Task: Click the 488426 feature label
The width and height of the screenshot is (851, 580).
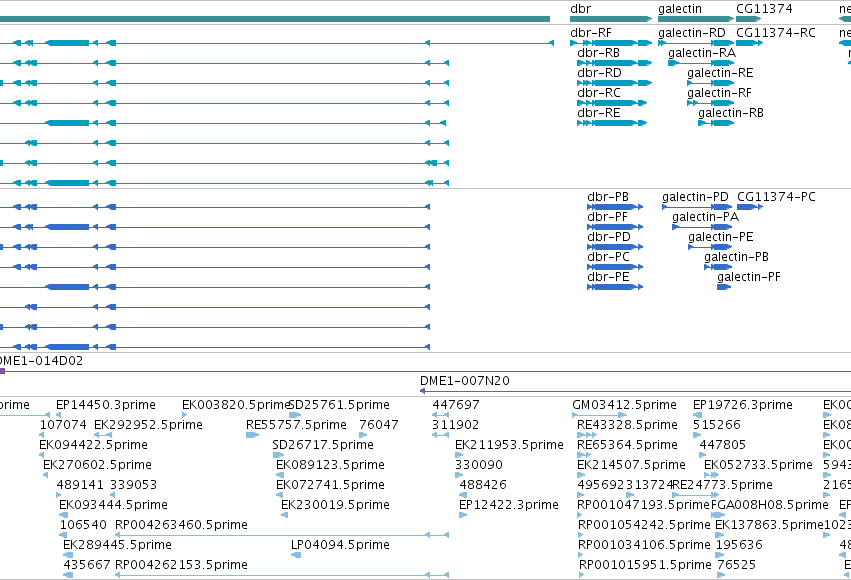Action: point(483,486)
